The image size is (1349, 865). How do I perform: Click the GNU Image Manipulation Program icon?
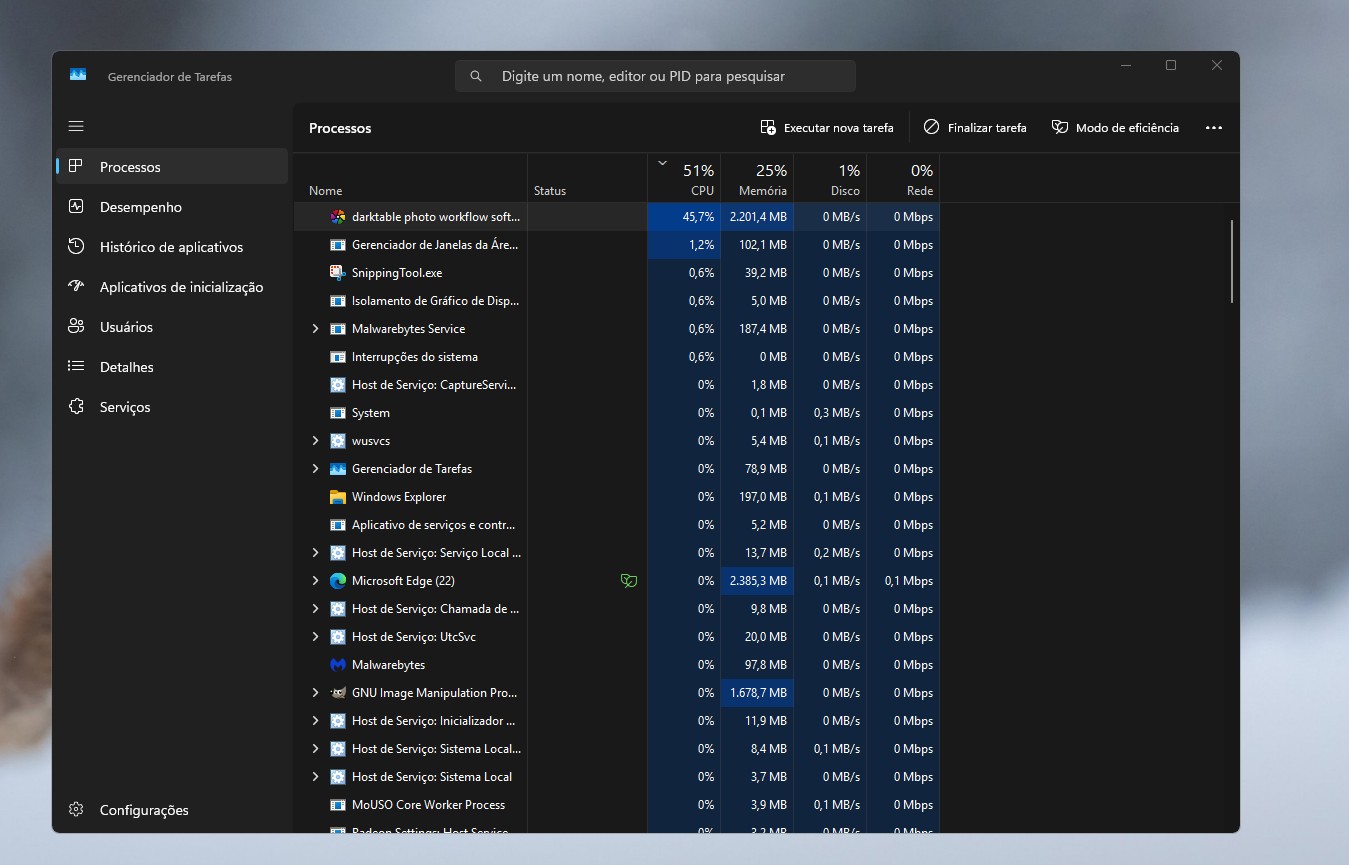tap(338, 693)
